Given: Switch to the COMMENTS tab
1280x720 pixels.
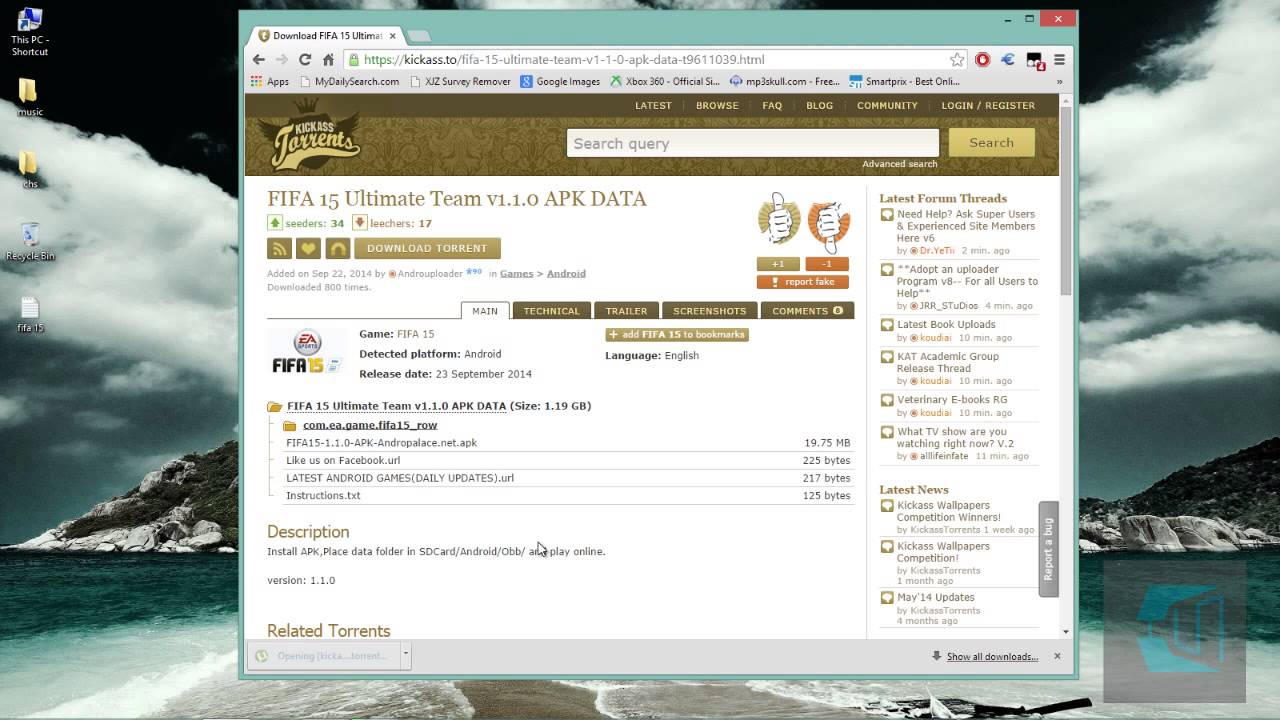Looking at the screenshot, I should pos(807,310).
